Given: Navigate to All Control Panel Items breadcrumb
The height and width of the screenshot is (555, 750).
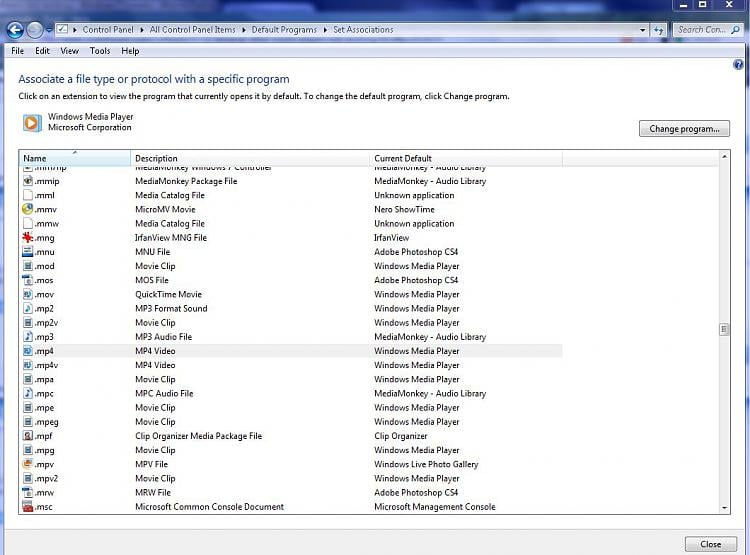Looking at the screenshot, I should [x=192, y=30].
